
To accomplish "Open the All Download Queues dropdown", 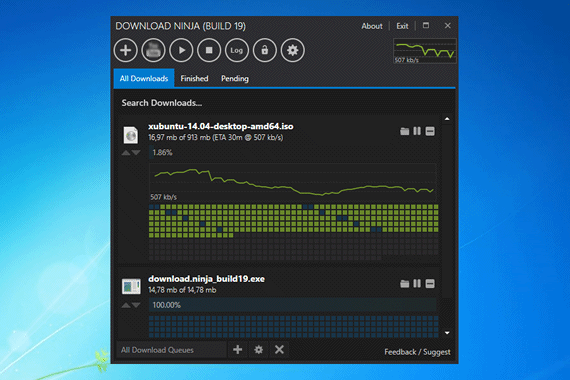I will click(x=172, y=350).
